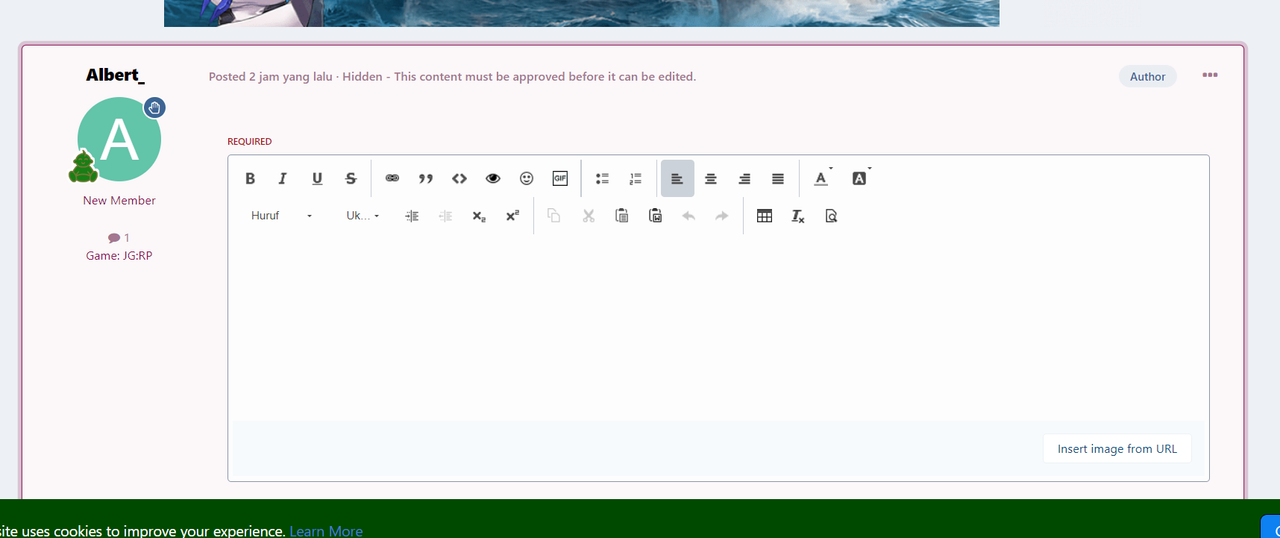
Task: Click inside the editor text area
Action: coord(718,328)
